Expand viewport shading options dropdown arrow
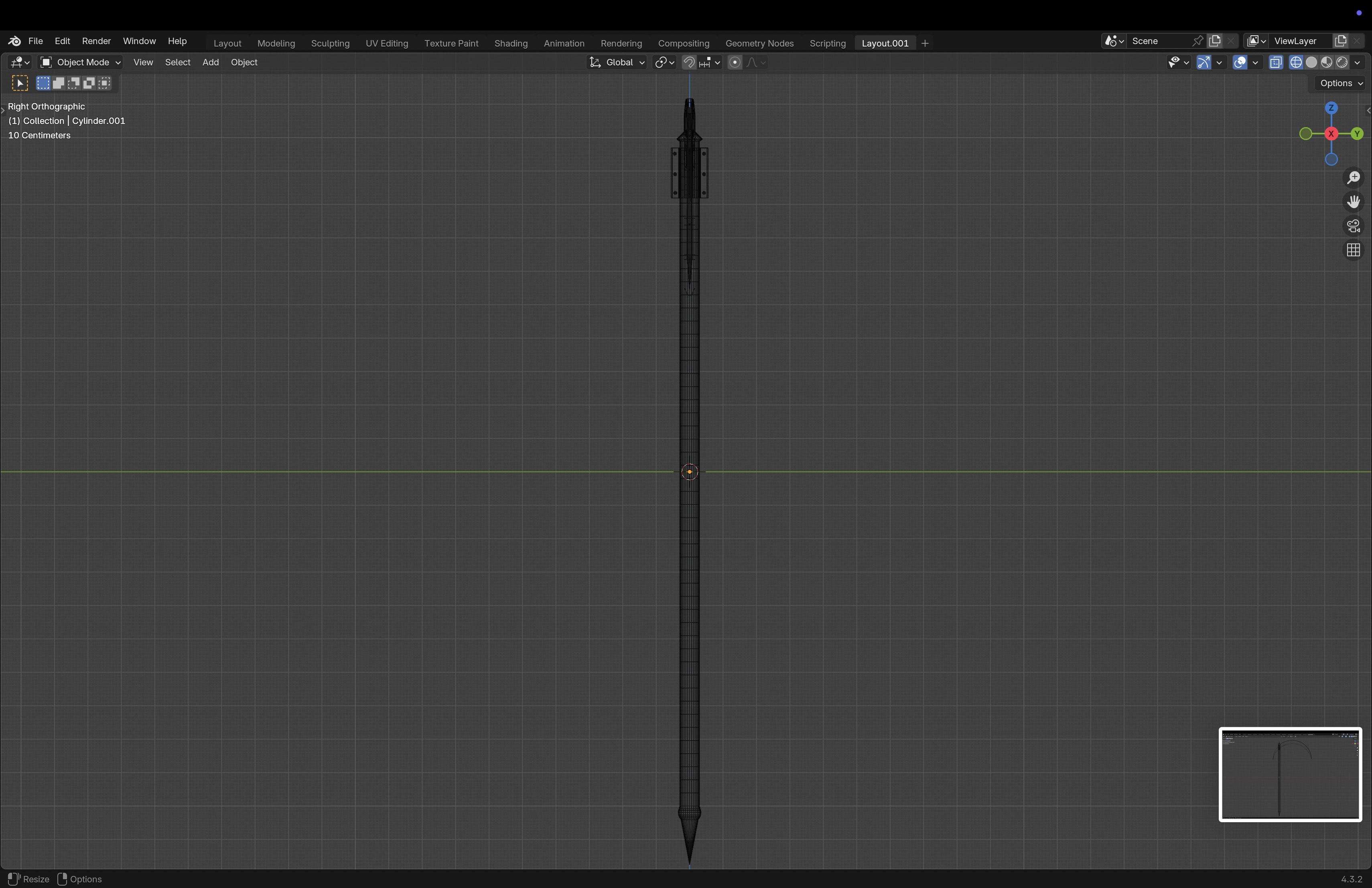Image resolution: width=1372 pixels, height=888 pixels. tap(1358, 62)
